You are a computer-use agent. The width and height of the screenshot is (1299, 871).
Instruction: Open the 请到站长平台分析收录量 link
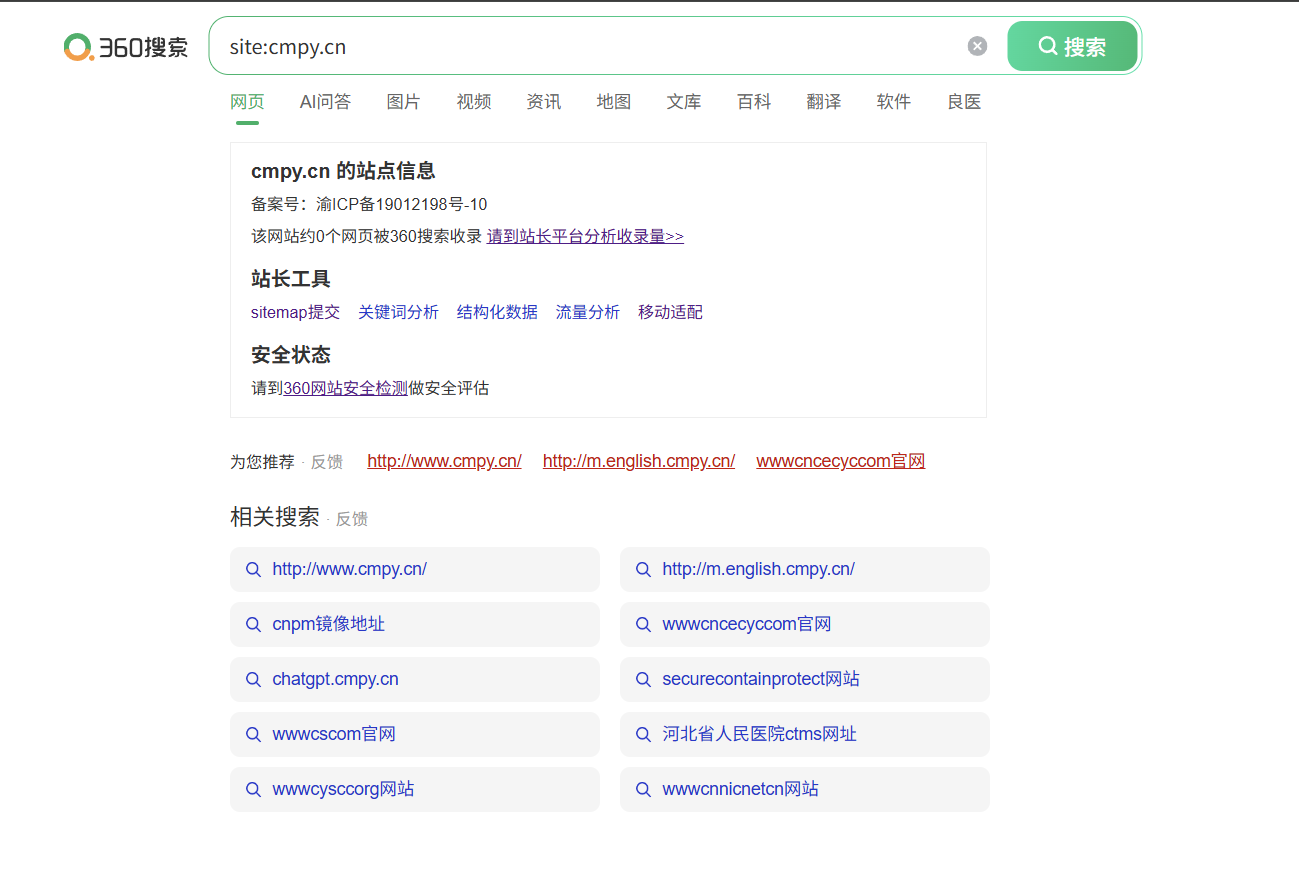(x=585, y=236)
